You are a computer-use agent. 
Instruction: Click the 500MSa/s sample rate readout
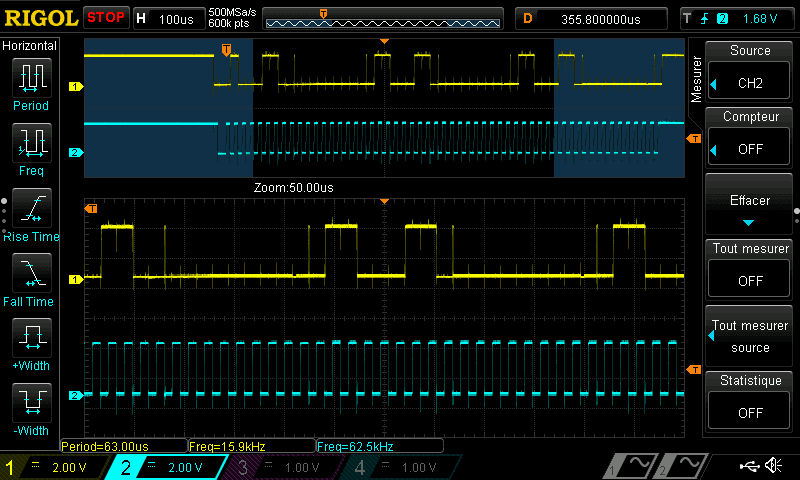coord(232,13)
